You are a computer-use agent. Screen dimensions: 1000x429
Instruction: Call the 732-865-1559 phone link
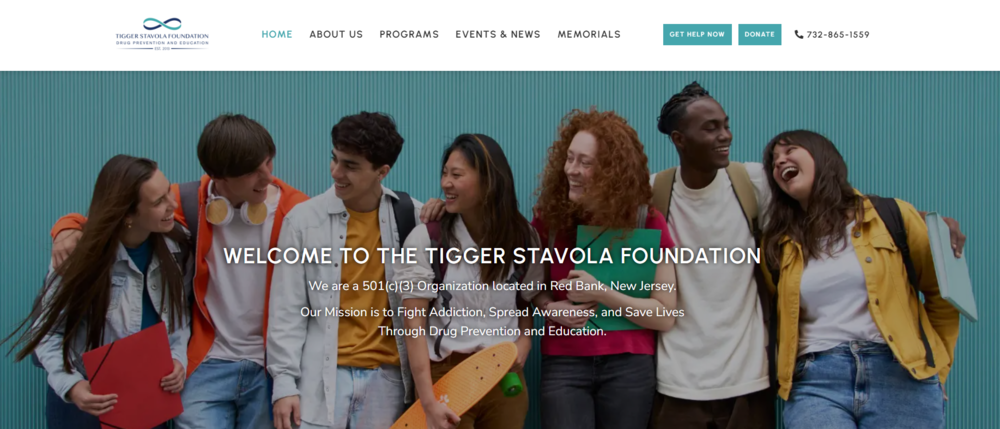coord(837,34)
